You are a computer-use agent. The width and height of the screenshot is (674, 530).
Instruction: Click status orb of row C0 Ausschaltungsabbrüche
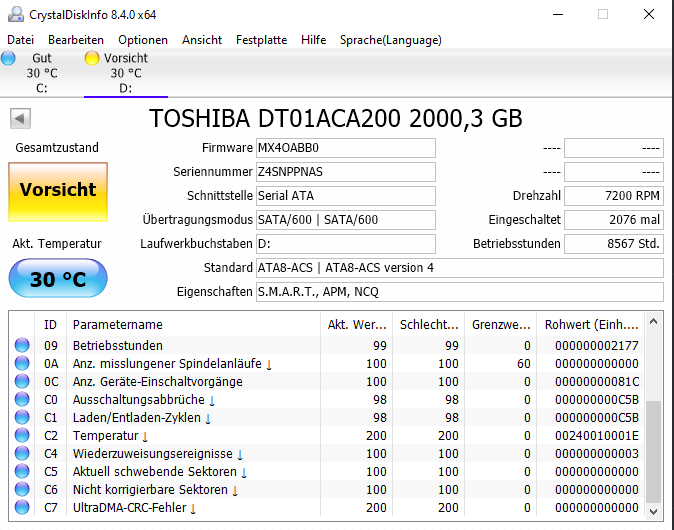(22, 399)
